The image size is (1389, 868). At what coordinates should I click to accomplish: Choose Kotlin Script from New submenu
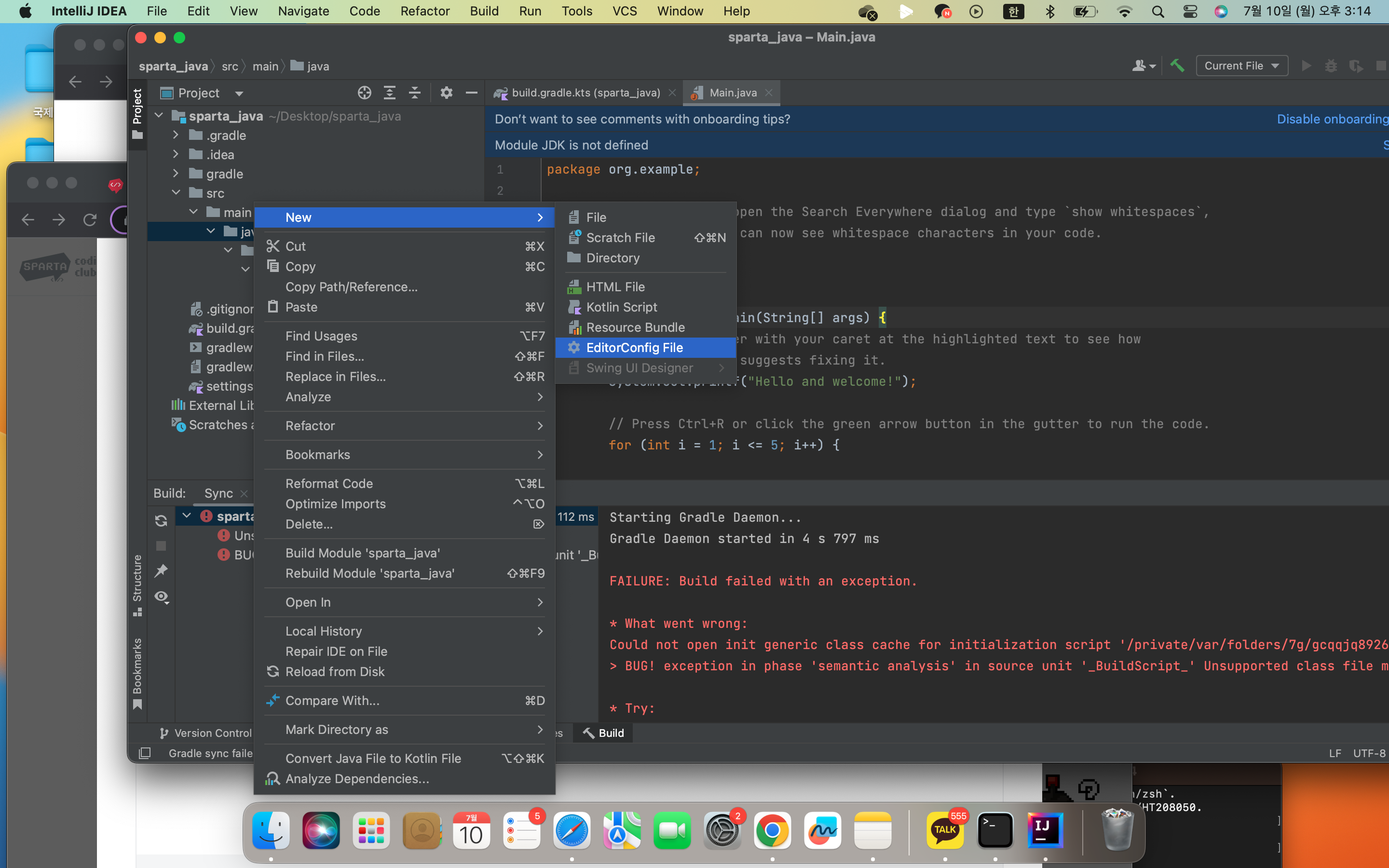click(x=646, y=307)
